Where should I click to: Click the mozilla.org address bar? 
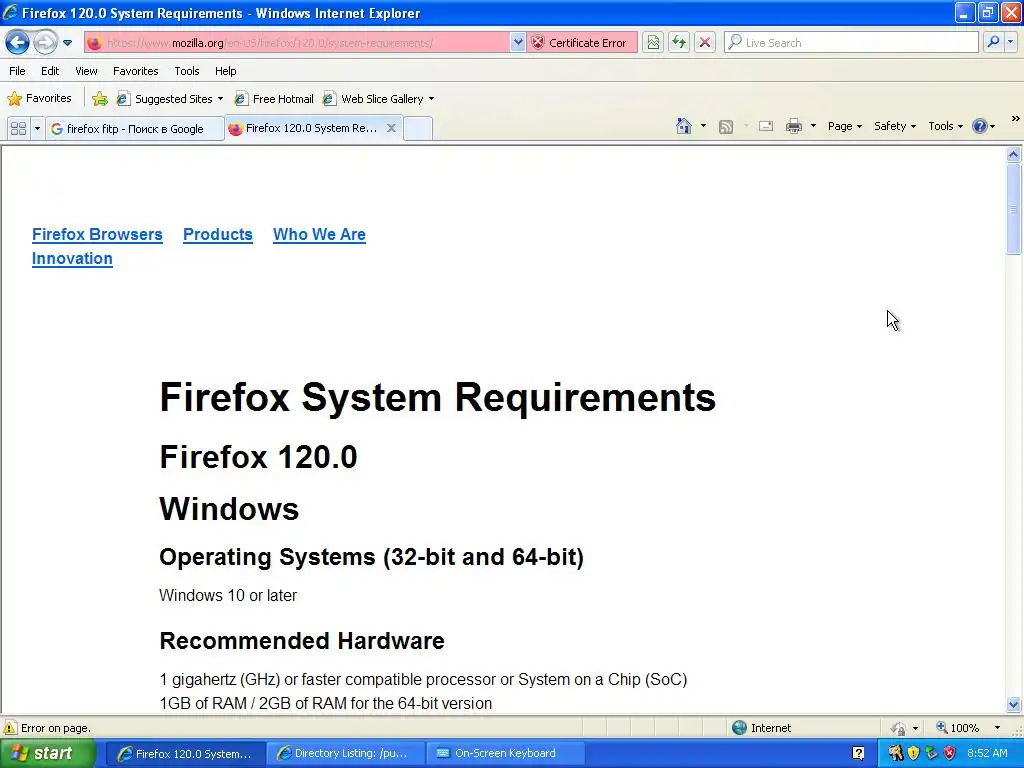(297, 43)
